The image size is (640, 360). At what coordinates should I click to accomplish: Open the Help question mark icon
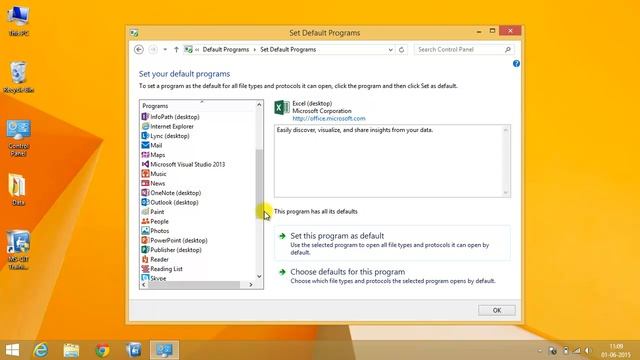[x=516, y=64]
